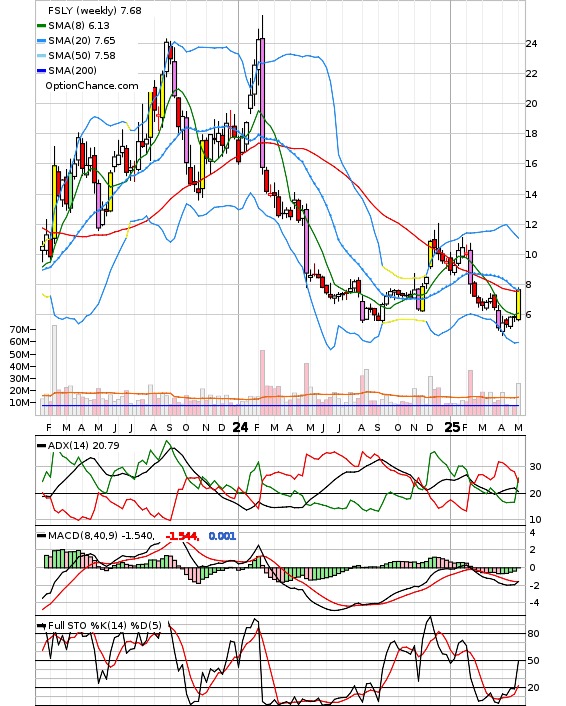Click the tallest February 2024 candlestick
The height and width of the screenshot is (706, 566).
click(x=262, y=103)
